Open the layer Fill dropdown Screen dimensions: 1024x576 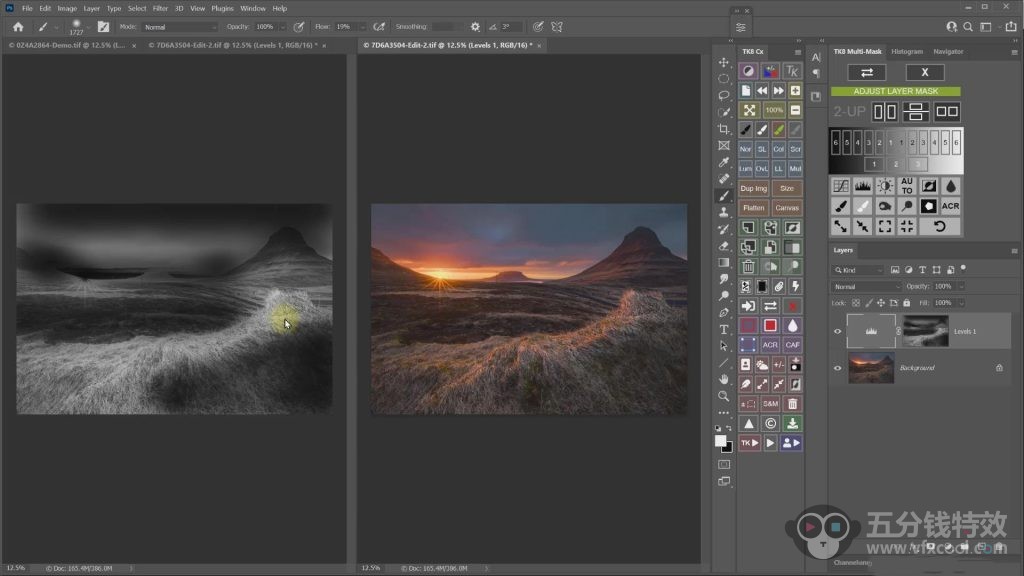tap(961, 303)
